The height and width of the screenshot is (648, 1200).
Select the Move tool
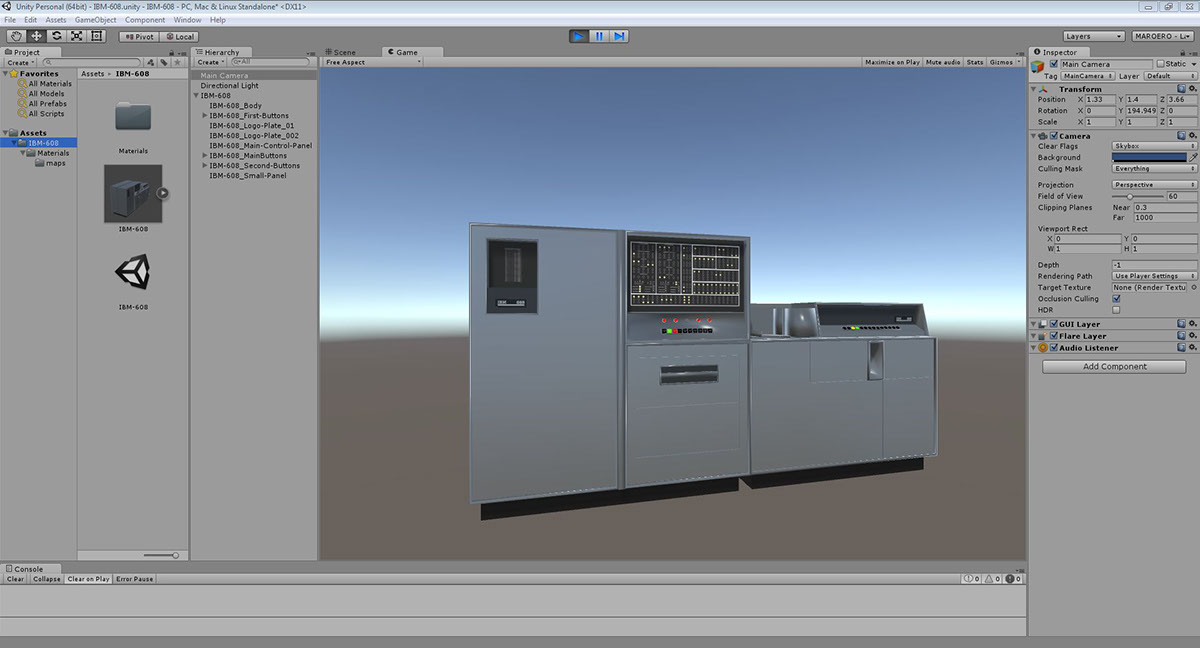point(37,36)
